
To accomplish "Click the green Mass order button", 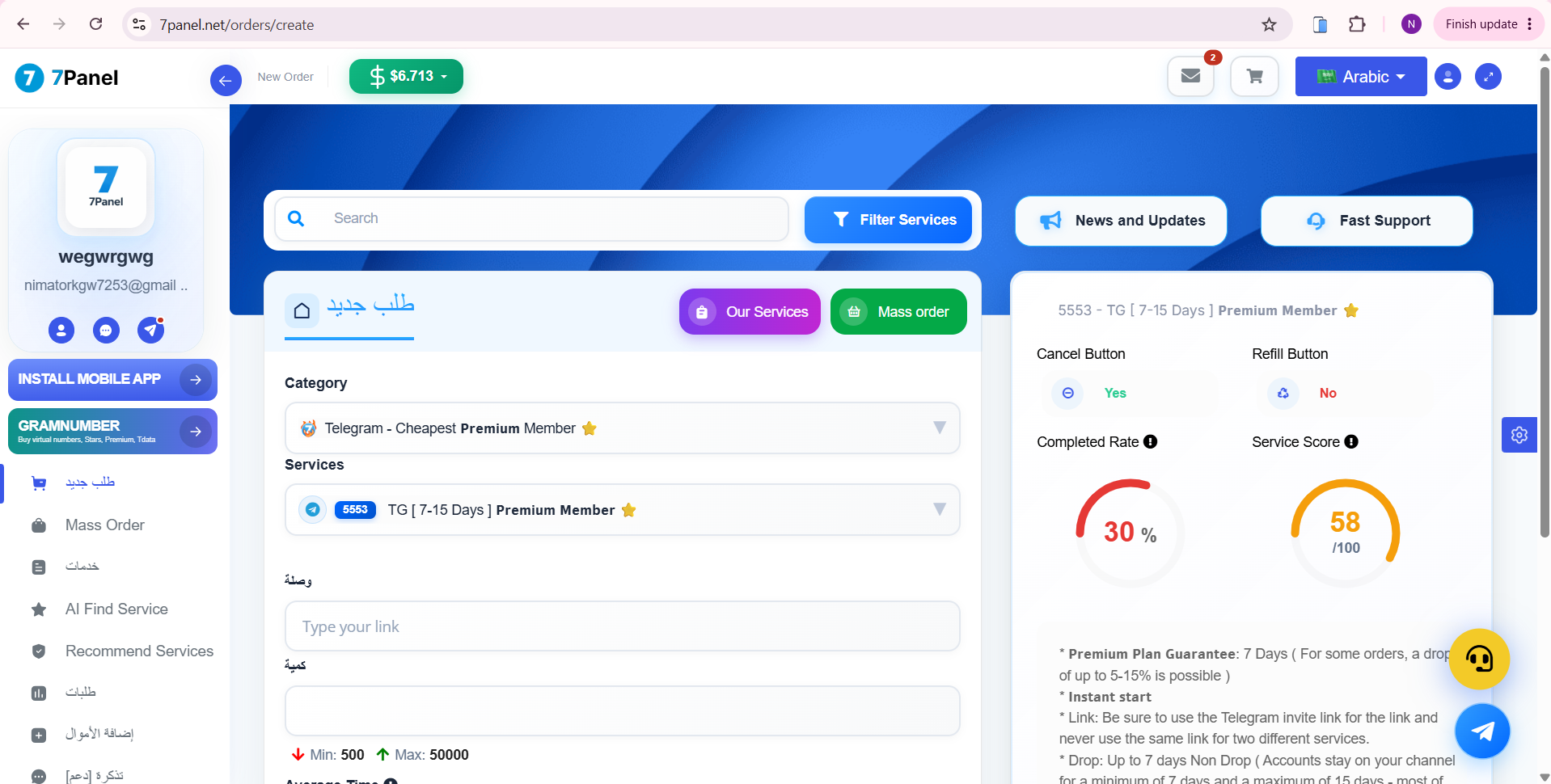I will [898, 311].
